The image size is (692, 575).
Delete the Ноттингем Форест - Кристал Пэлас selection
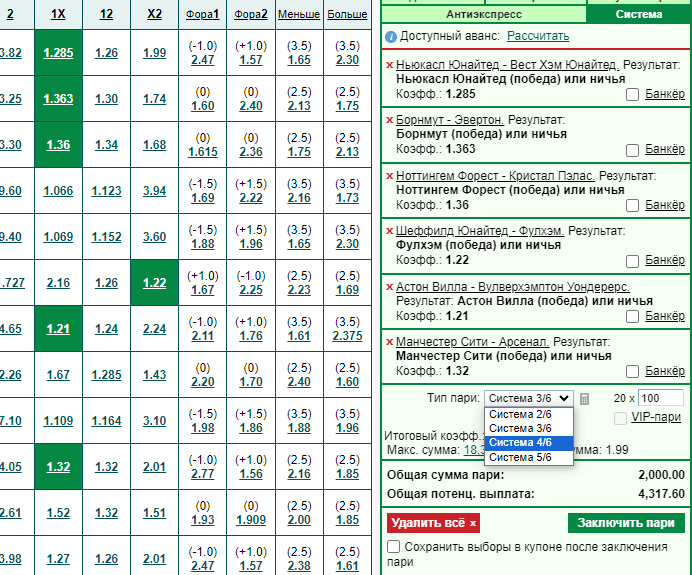(x=389, y=176)
